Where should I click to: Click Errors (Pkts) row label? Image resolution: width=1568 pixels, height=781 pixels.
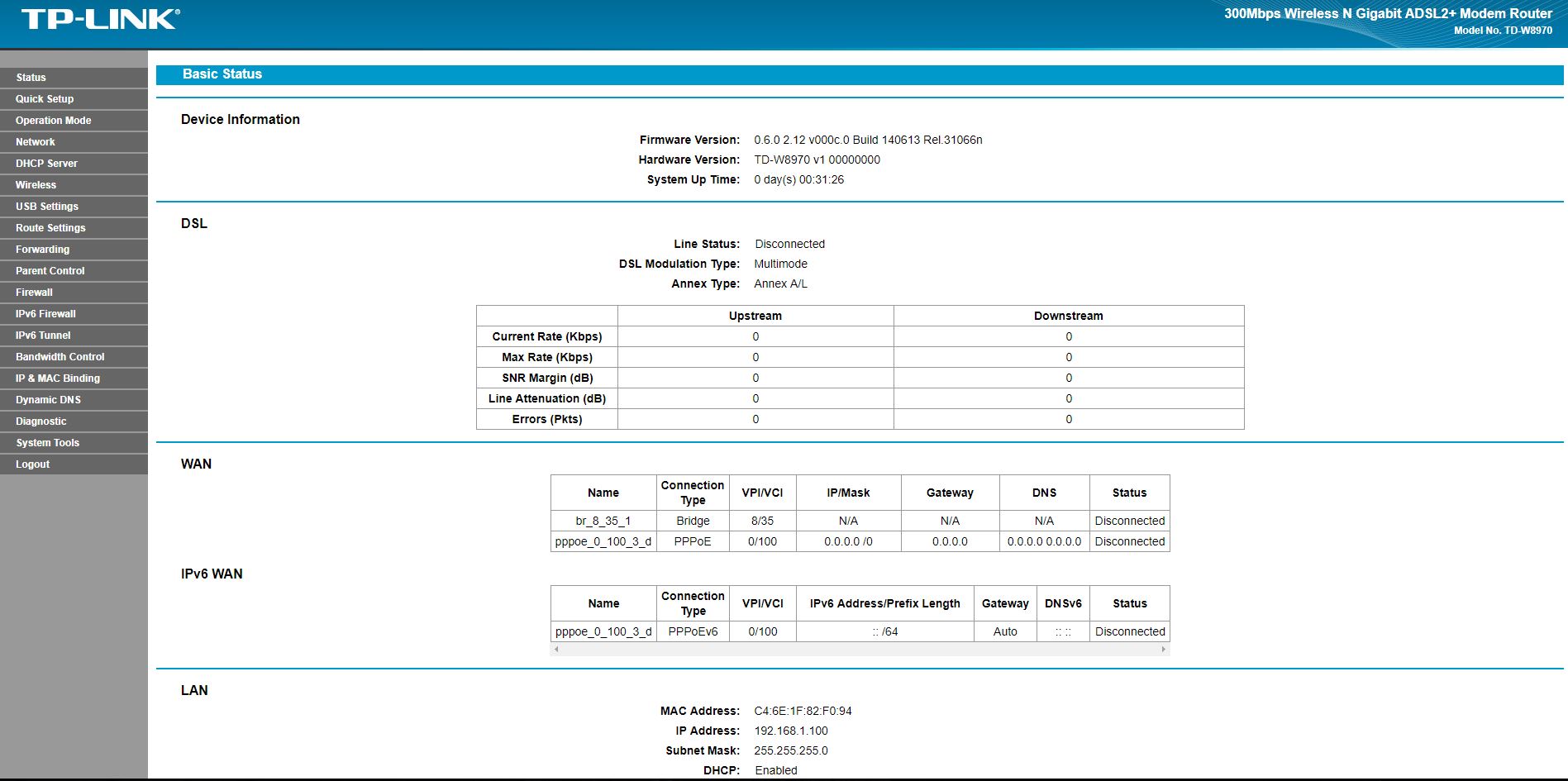point(546,419)
